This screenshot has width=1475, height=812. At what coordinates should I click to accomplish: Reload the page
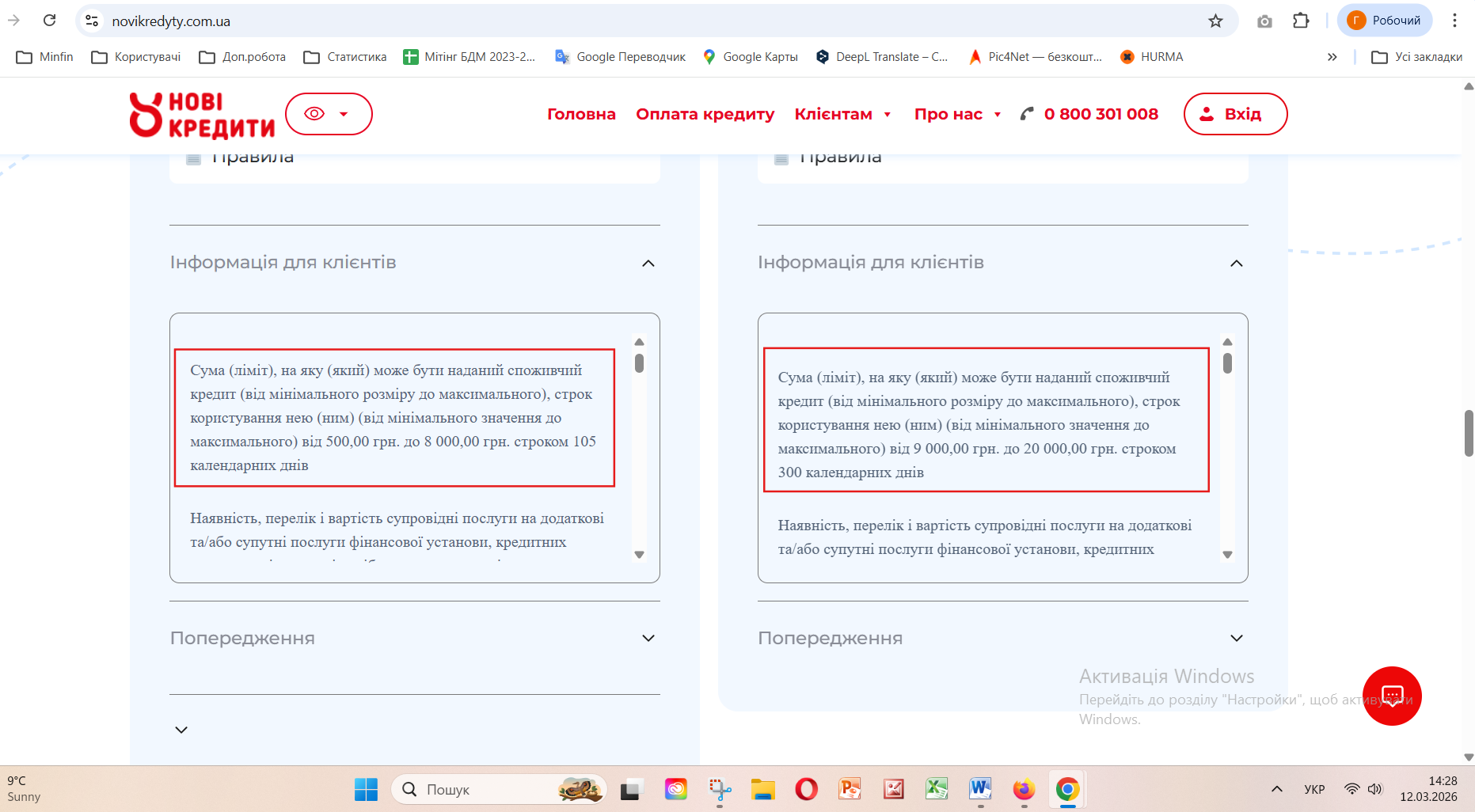coord(50,21)
